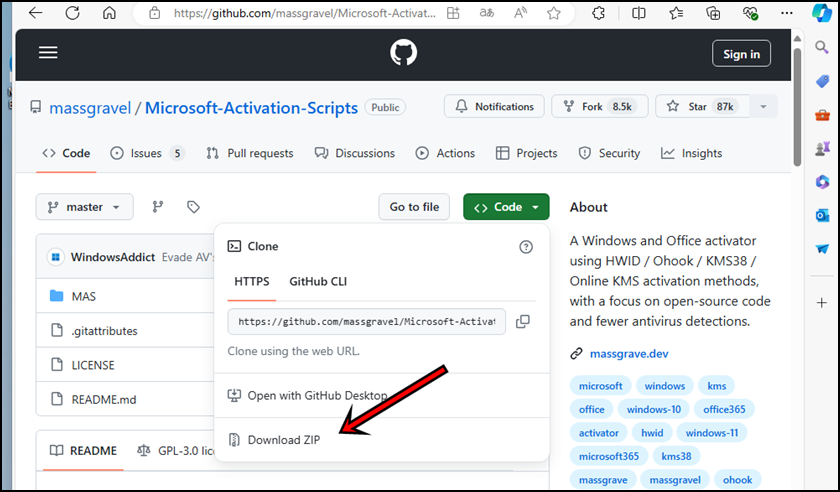
Task: Select the README tab below file list
Action: (83, 451)
